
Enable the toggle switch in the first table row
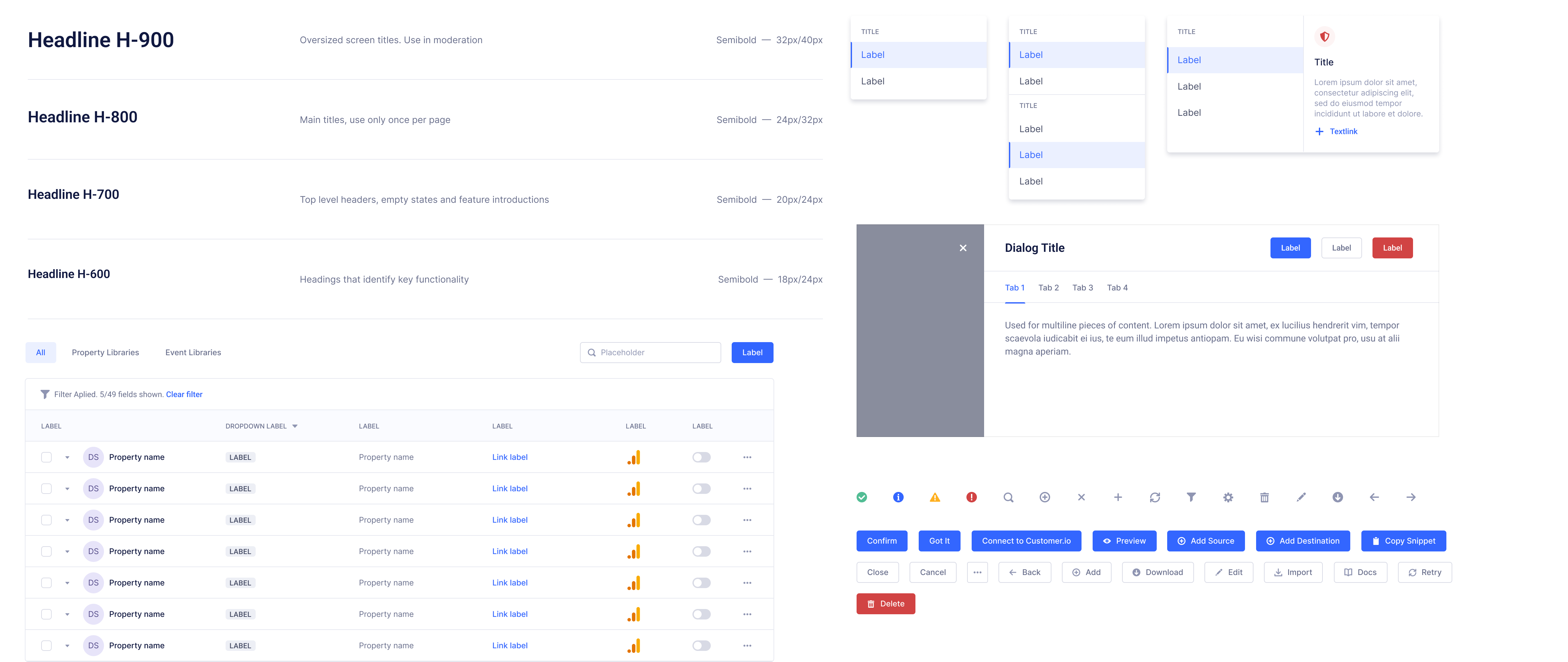(x=701, y=457)
